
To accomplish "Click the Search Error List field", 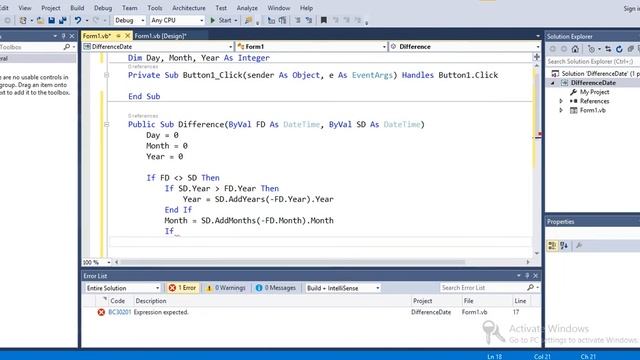I will click(x=484, y=288).
